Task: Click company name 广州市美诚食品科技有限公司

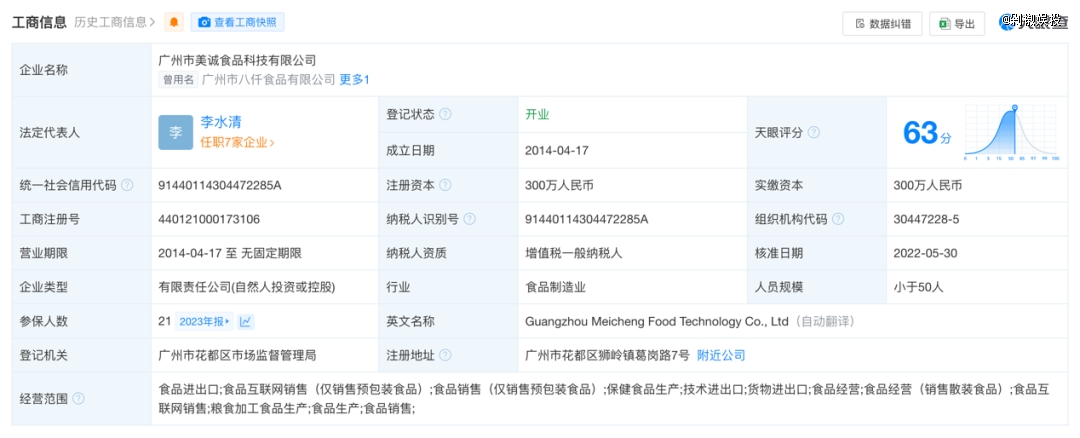Action: (x=237, y=61)
